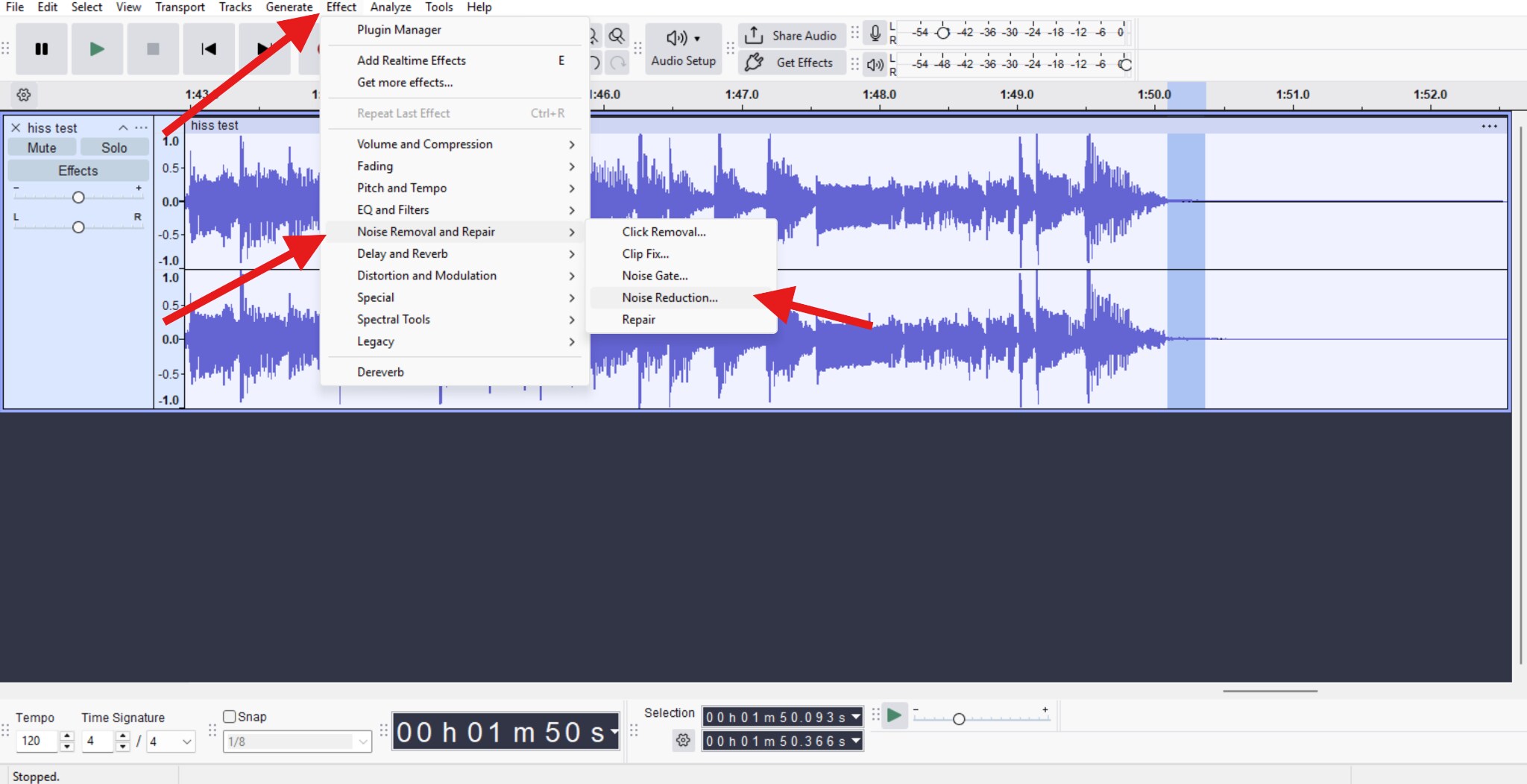Open the track Effects panel

78,170
